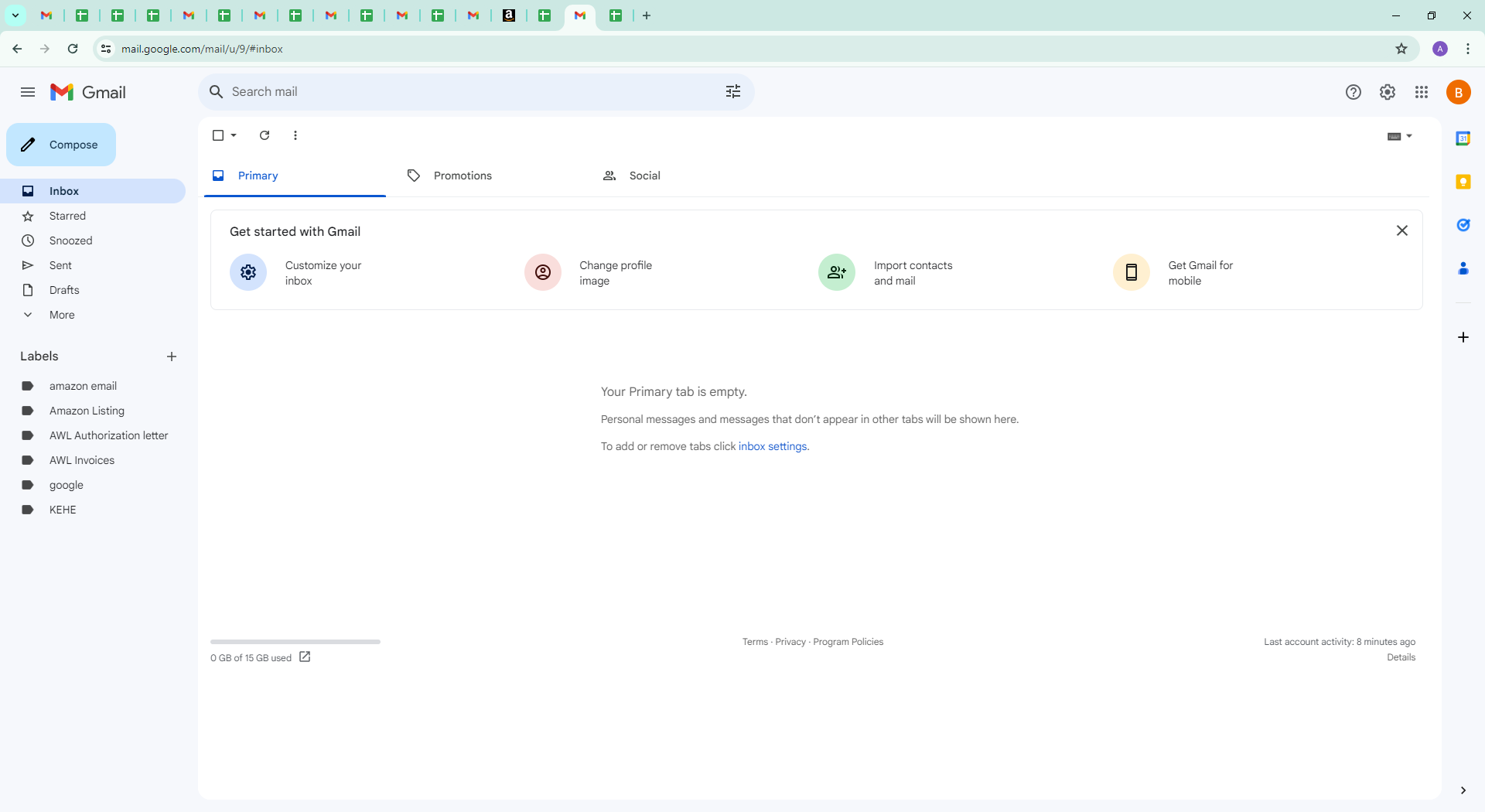Open Google Tasks side panel icon
Viewport: 1485px width, 812px height.
coord(1463,225)
